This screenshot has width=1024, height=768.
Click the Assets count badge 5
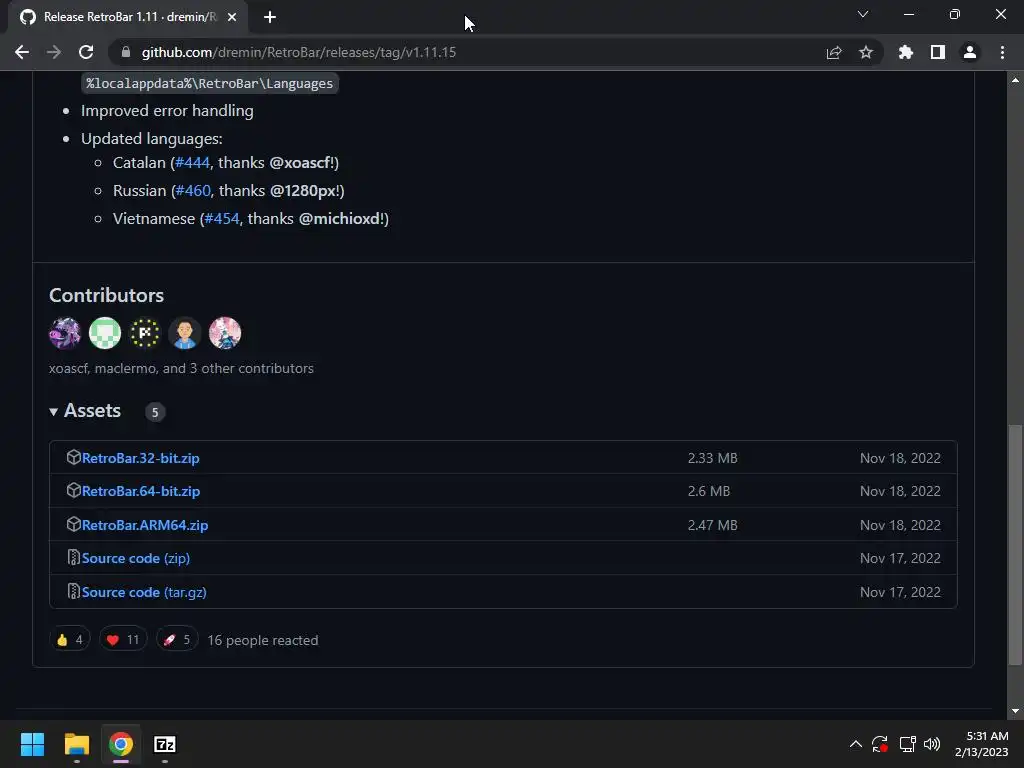tap(155, 412)
